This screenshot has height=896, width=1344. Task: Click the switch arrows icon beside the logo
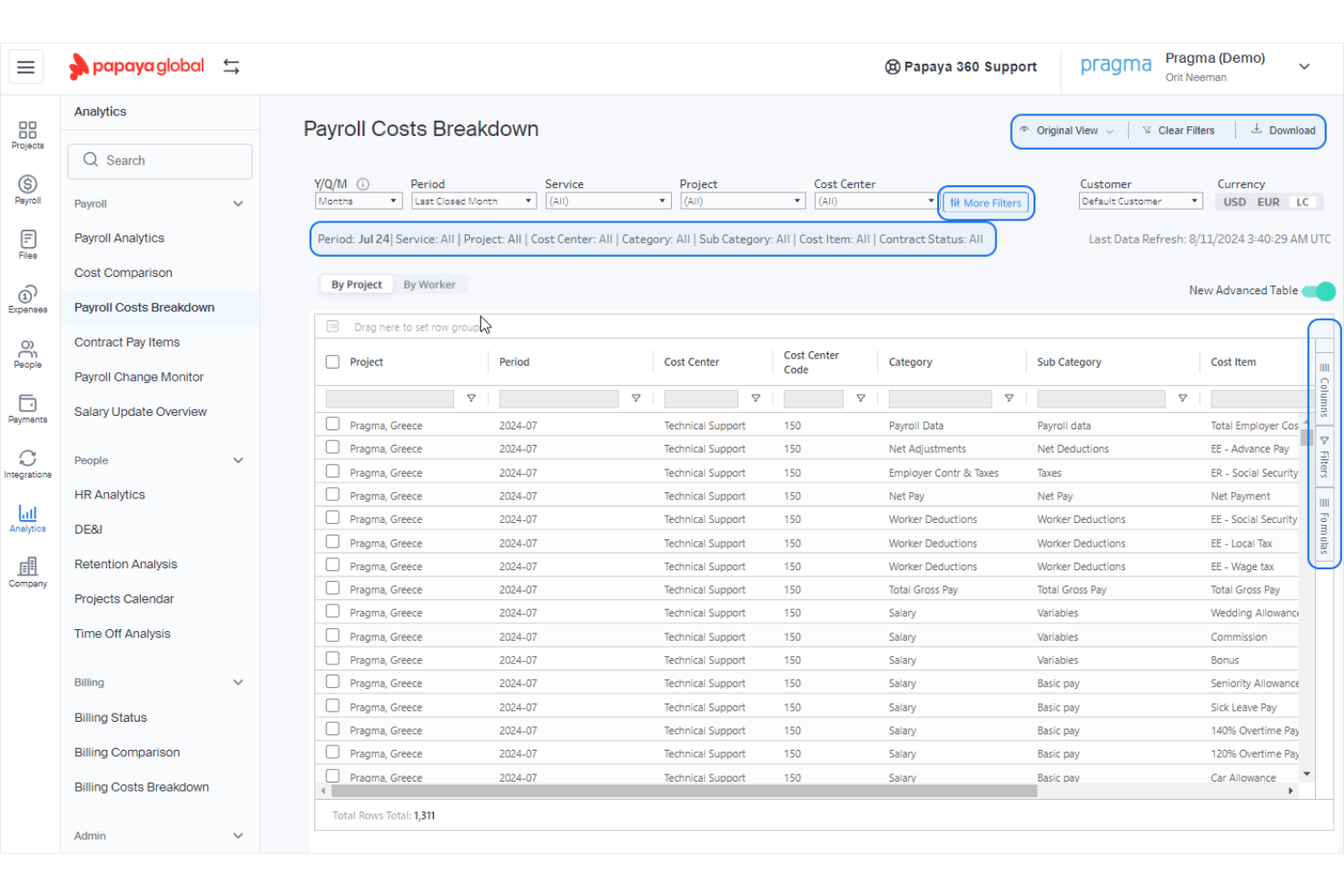point(232,67)
